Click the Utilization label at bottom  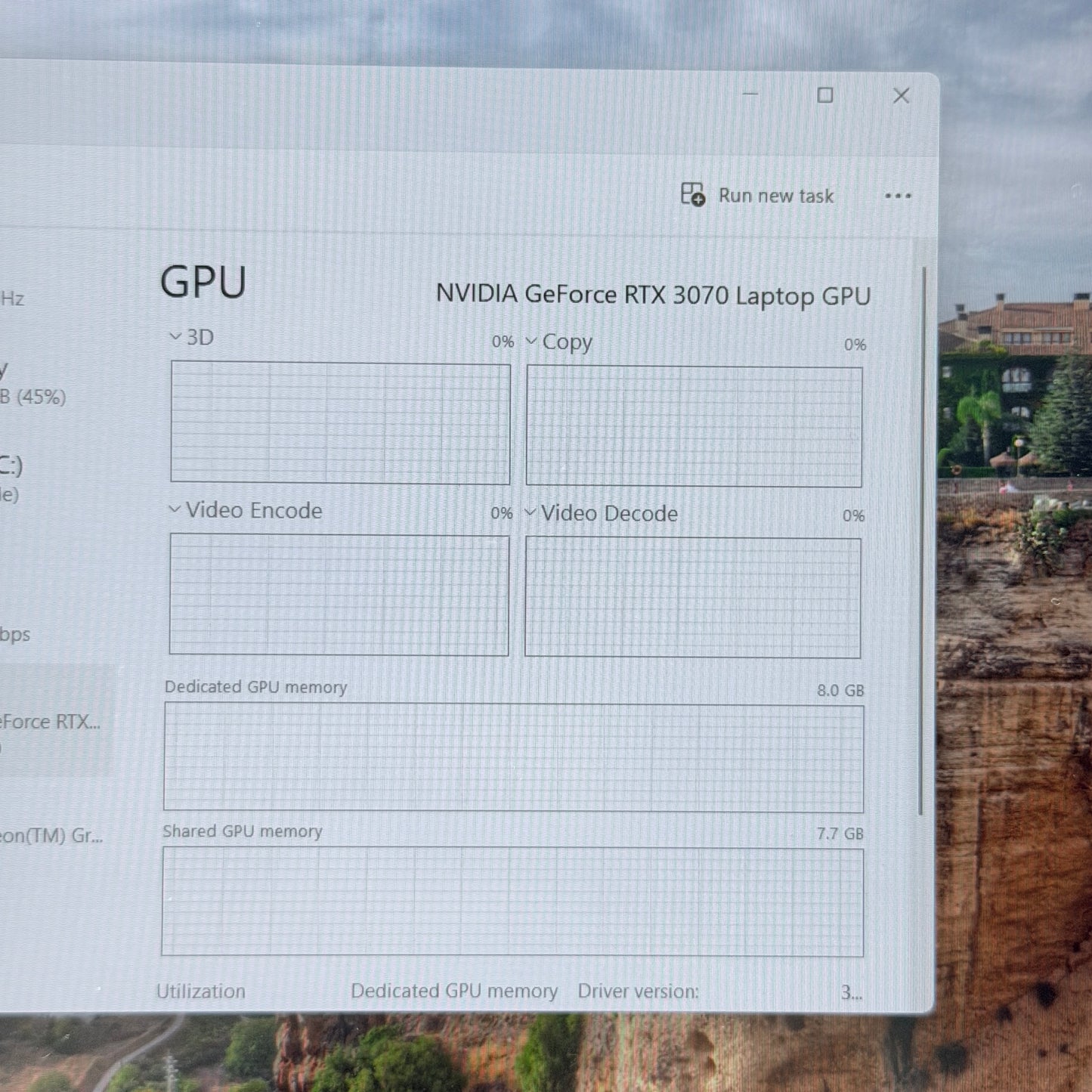[x=201, y=991]
